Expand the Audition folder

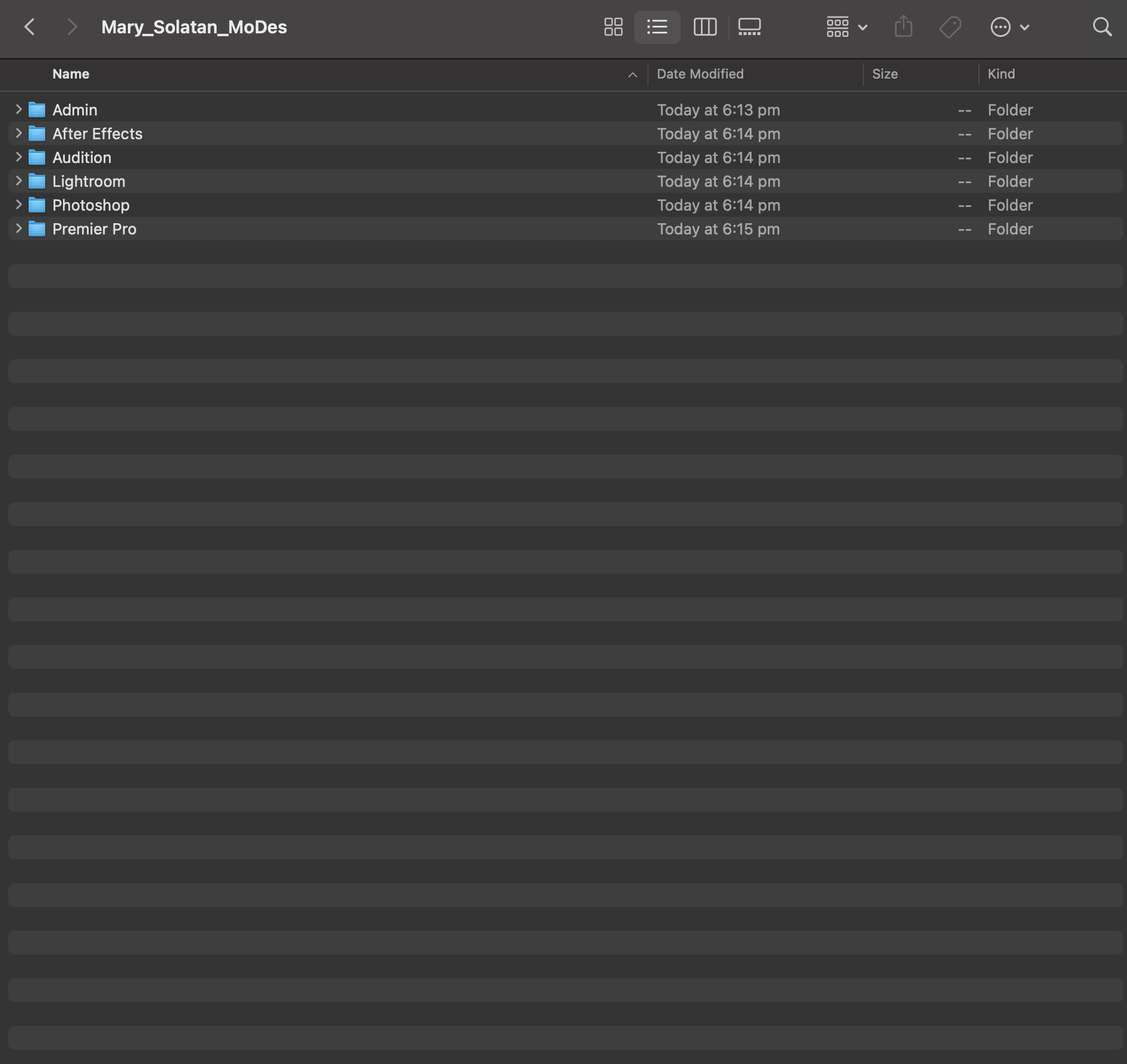18,157
